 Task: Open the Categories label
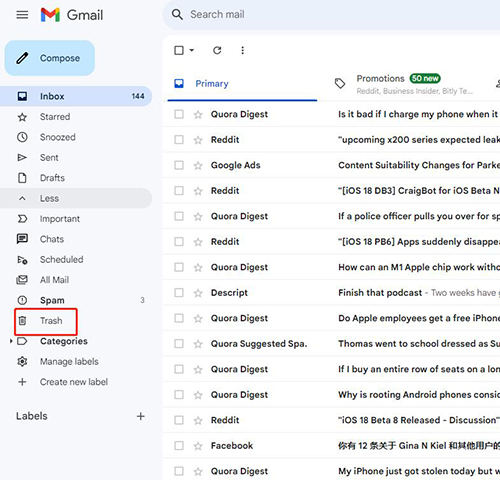(x=64, y=341)
